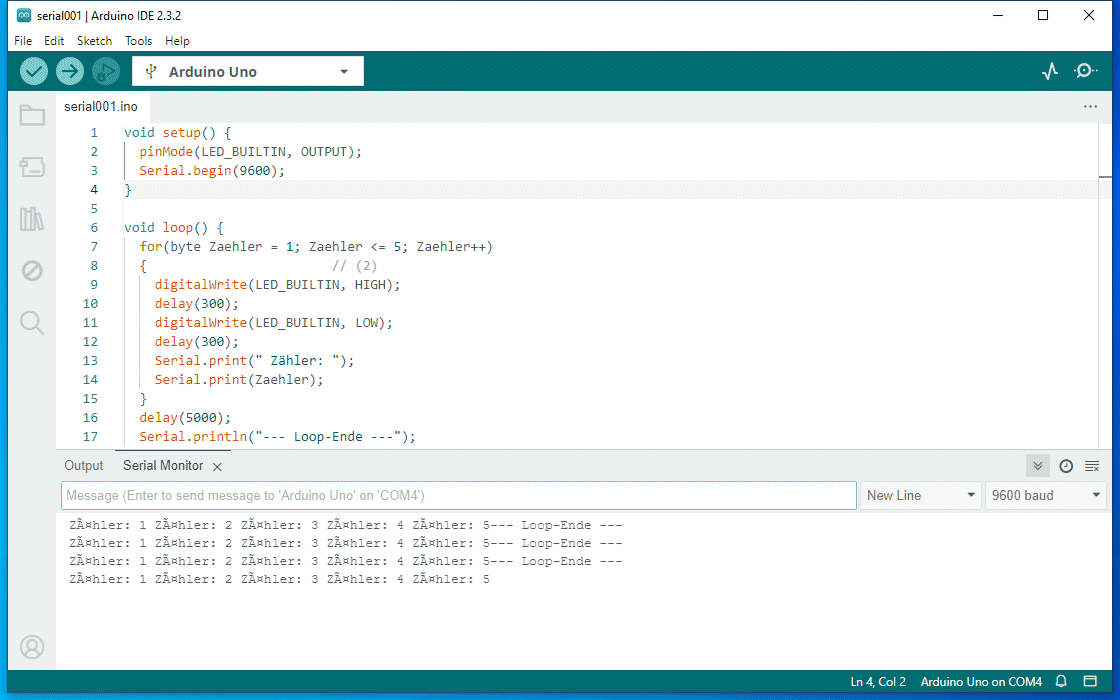Start debugging with the debug play icon
The width and height of the screenshot is (1120, 700).
pyautogui.click(x=106, y=71)
